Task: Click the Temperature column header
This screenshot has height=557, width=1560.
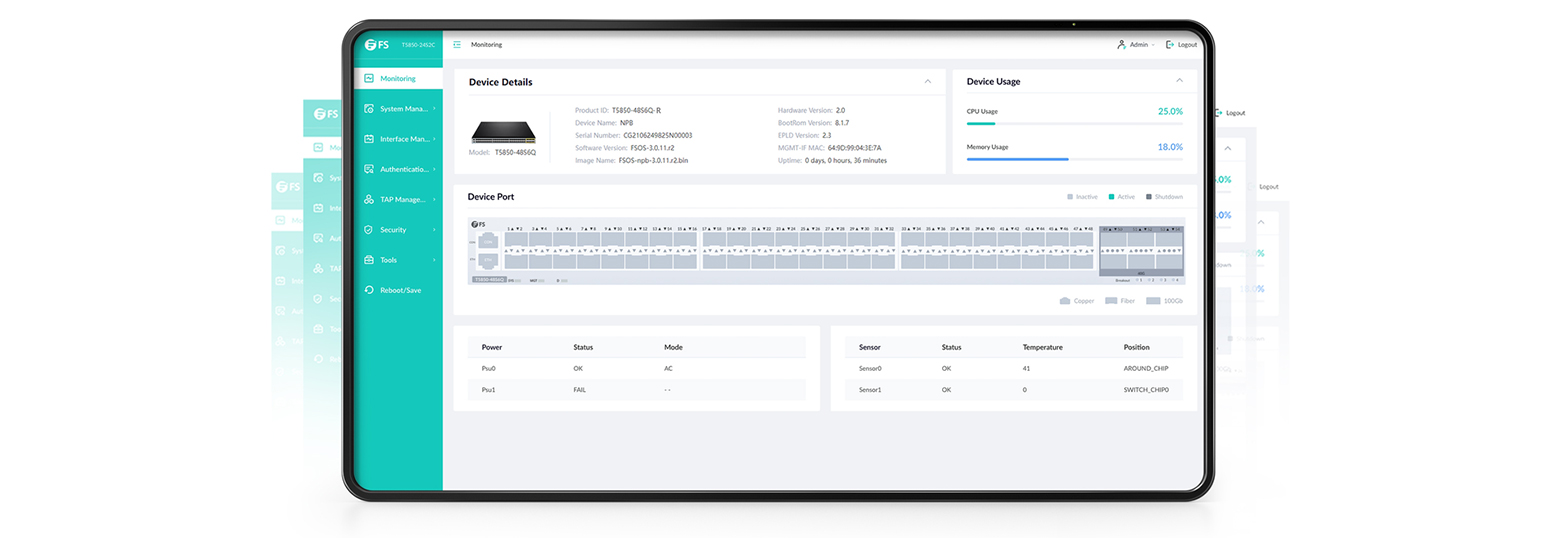Action: coord(1042,347)
